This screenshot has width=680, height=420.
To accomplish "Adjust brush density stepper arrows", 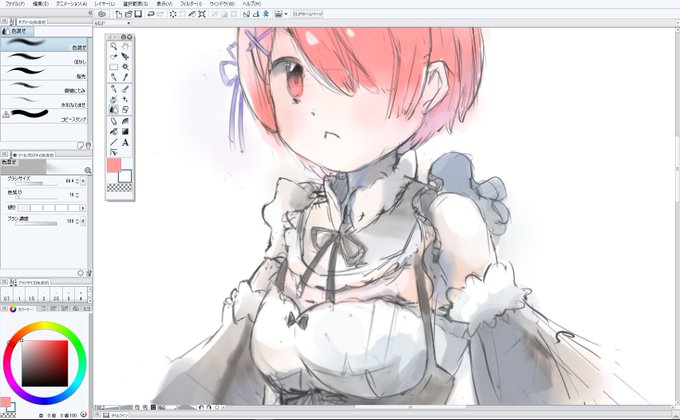I will tap(77, 221).
